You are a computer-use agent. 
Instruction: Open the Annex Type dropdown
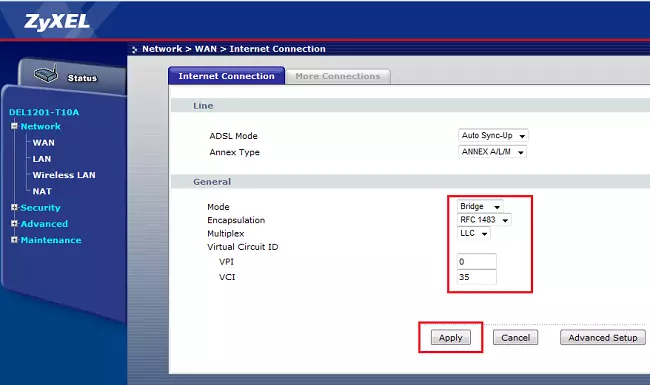(492, 152)
